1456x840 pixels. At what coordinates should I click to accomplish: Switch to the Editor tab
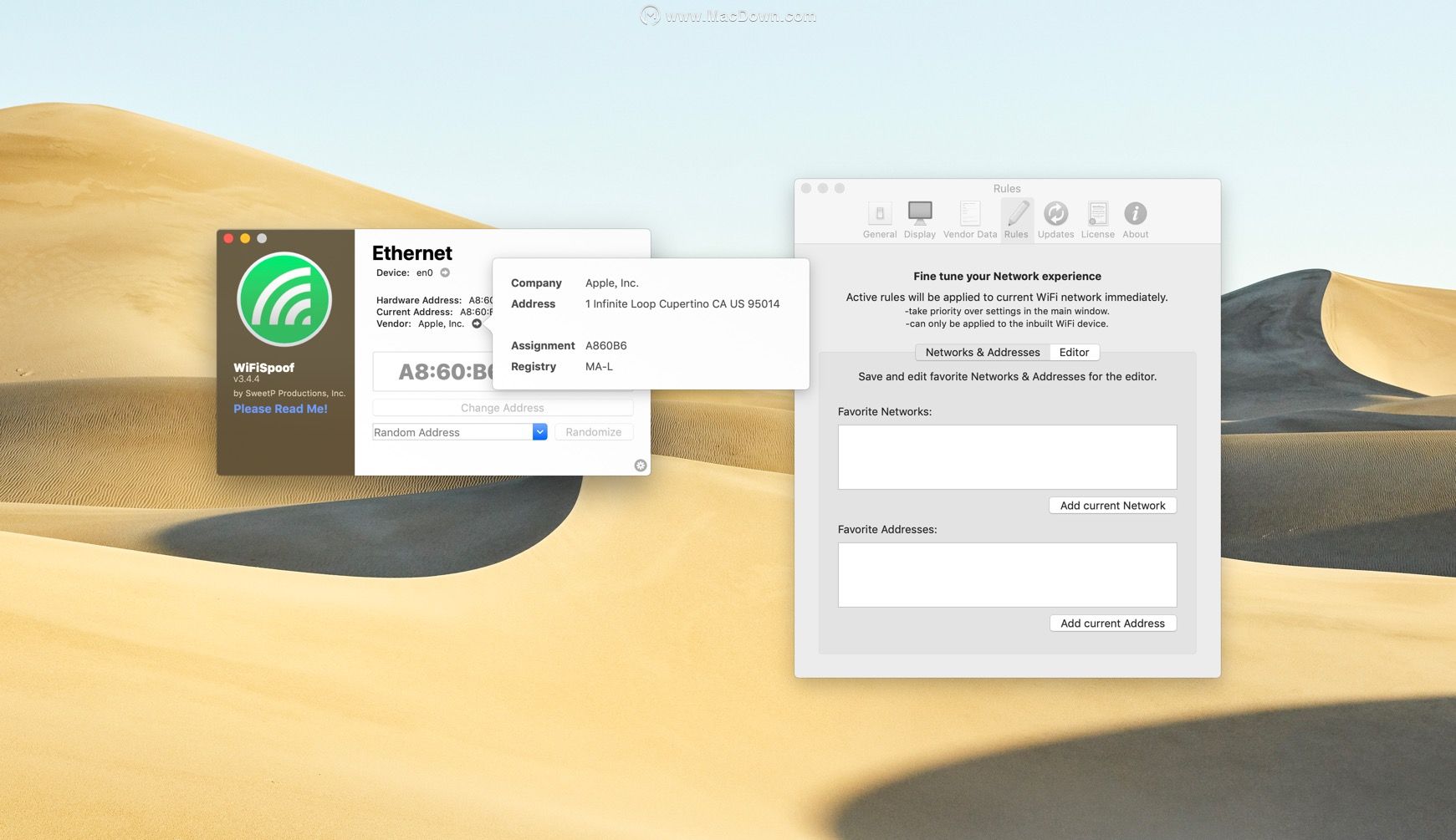[x=1074, y=353]
